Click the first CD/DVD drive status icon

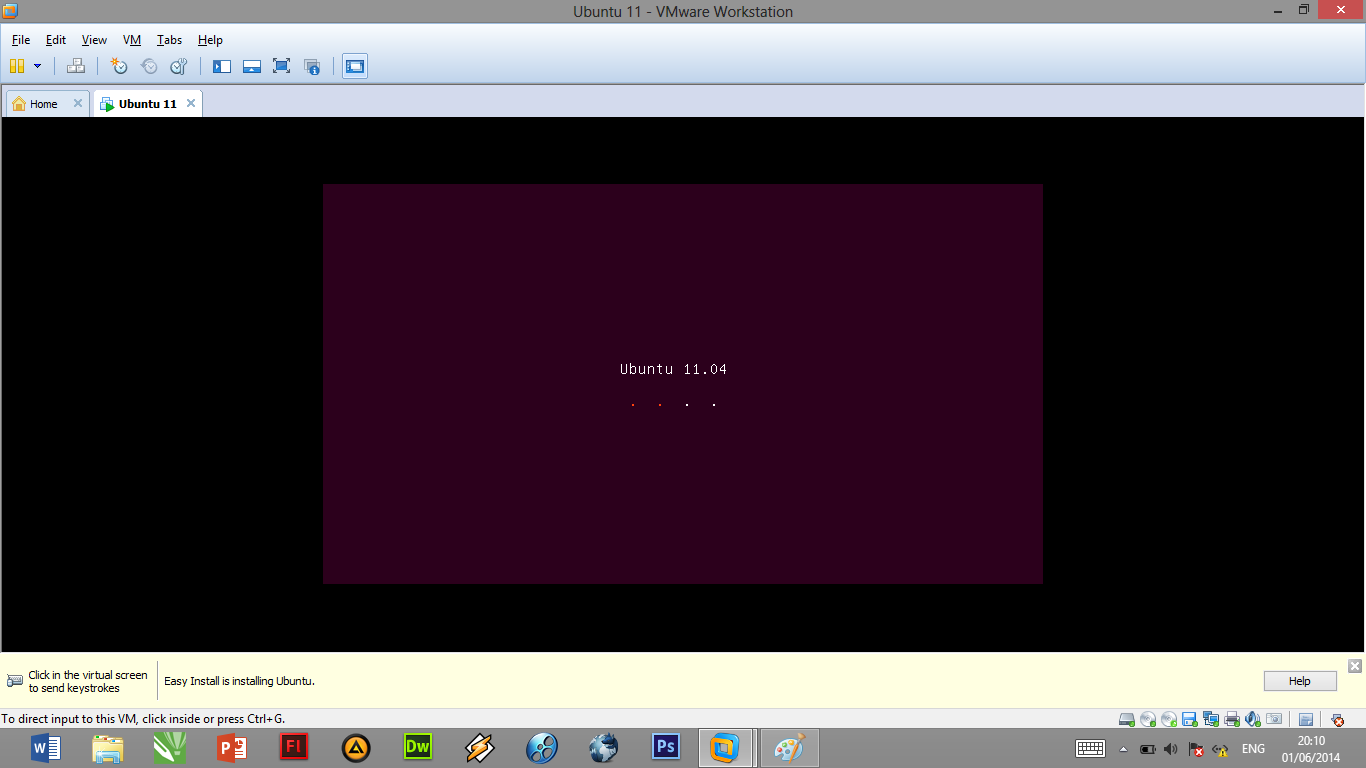click(x=1148, y=719)
